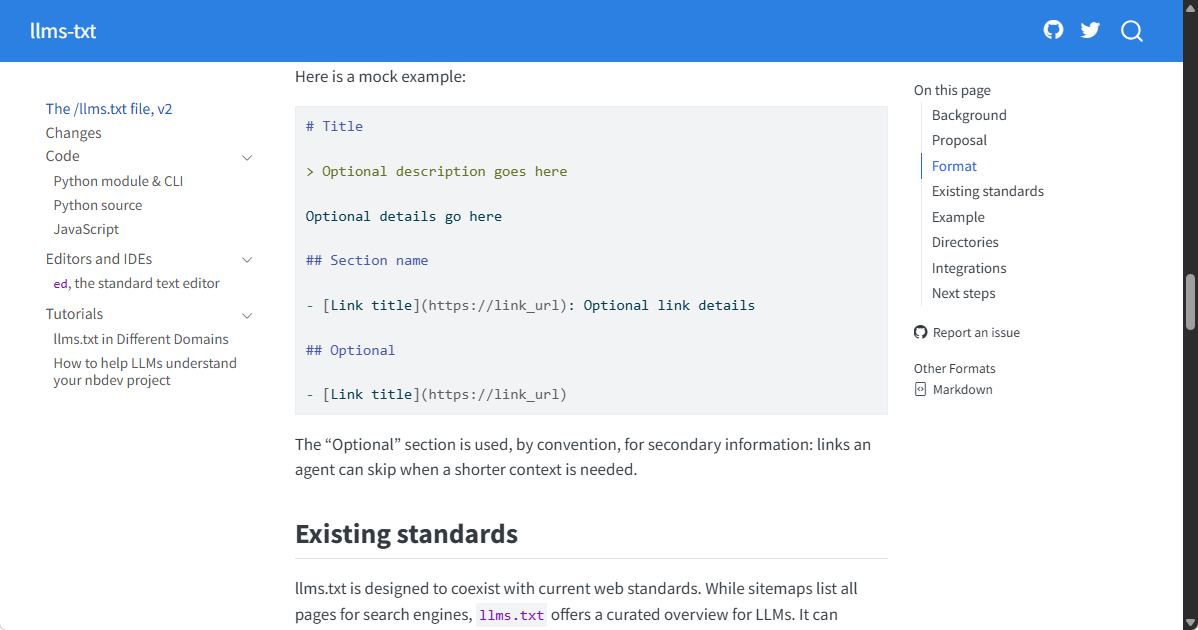Viewport: 1198px width, 630px height.
Task: Open the JavaScript sidebar link
Action: (x=86, y=229)
